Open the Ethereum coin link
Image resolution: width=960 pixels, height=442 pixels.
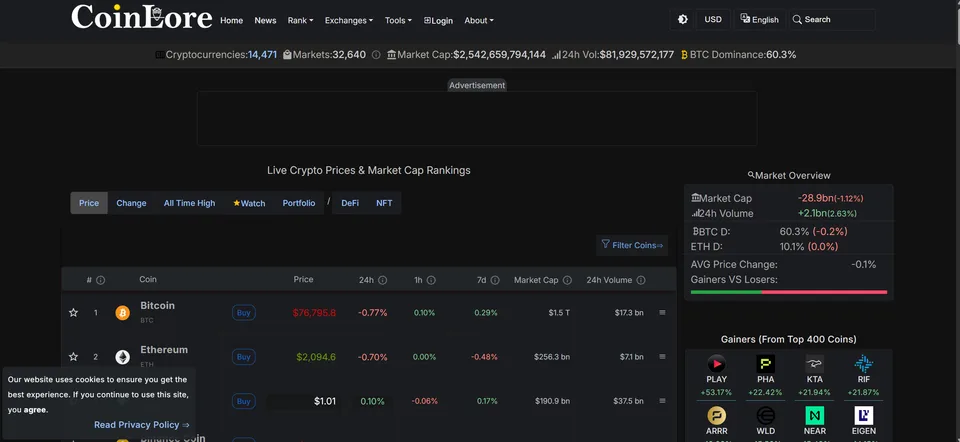(164, 350)
